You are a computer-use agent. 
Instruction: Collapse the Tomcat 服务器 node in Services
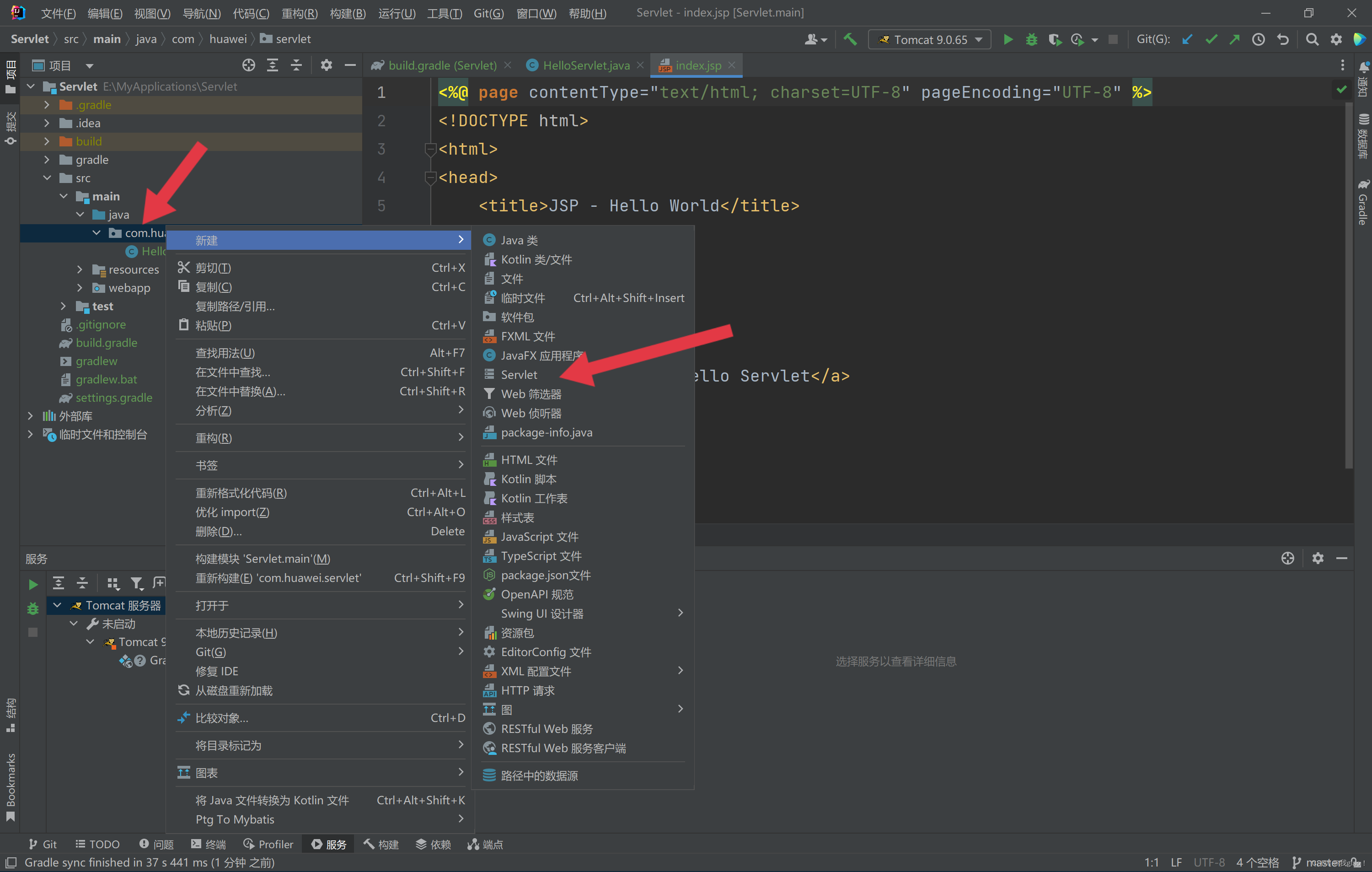pyautogui.click(x=57, y=605)
